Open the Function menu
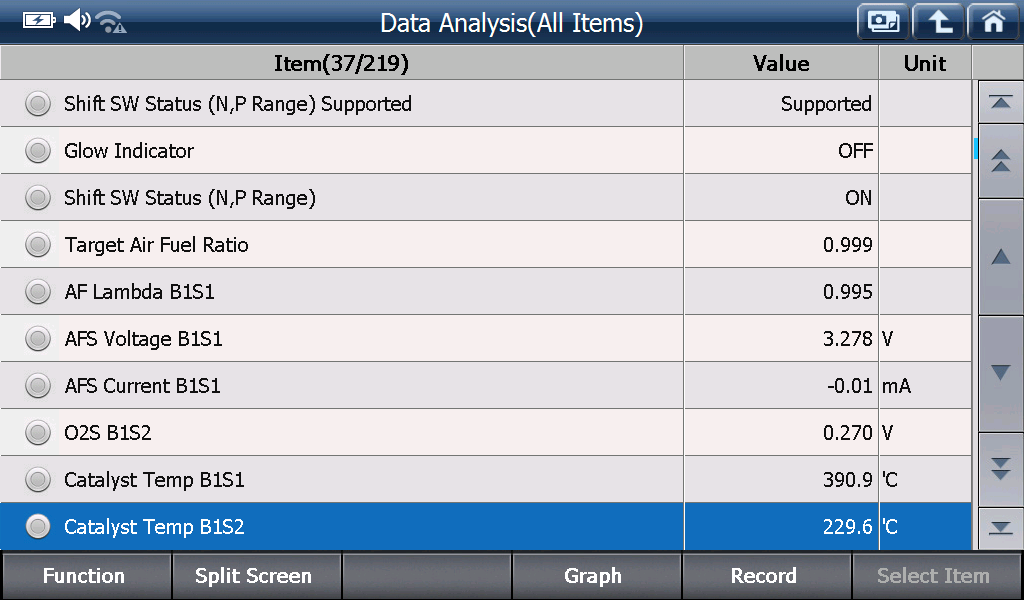 (x=86, y=576)
